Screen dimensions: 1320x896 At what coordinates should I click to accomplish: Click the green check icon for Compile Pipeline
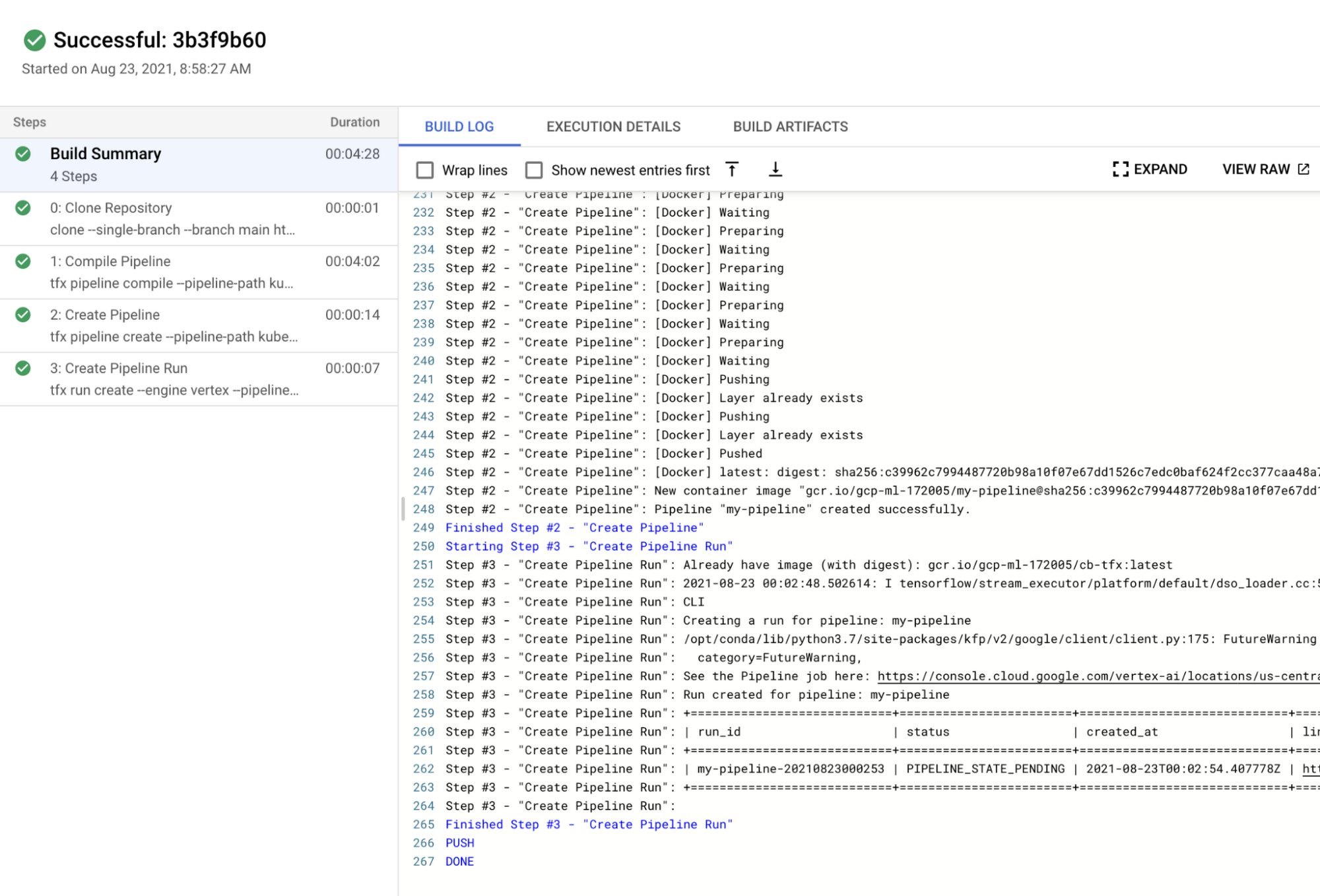pos(23,261)
